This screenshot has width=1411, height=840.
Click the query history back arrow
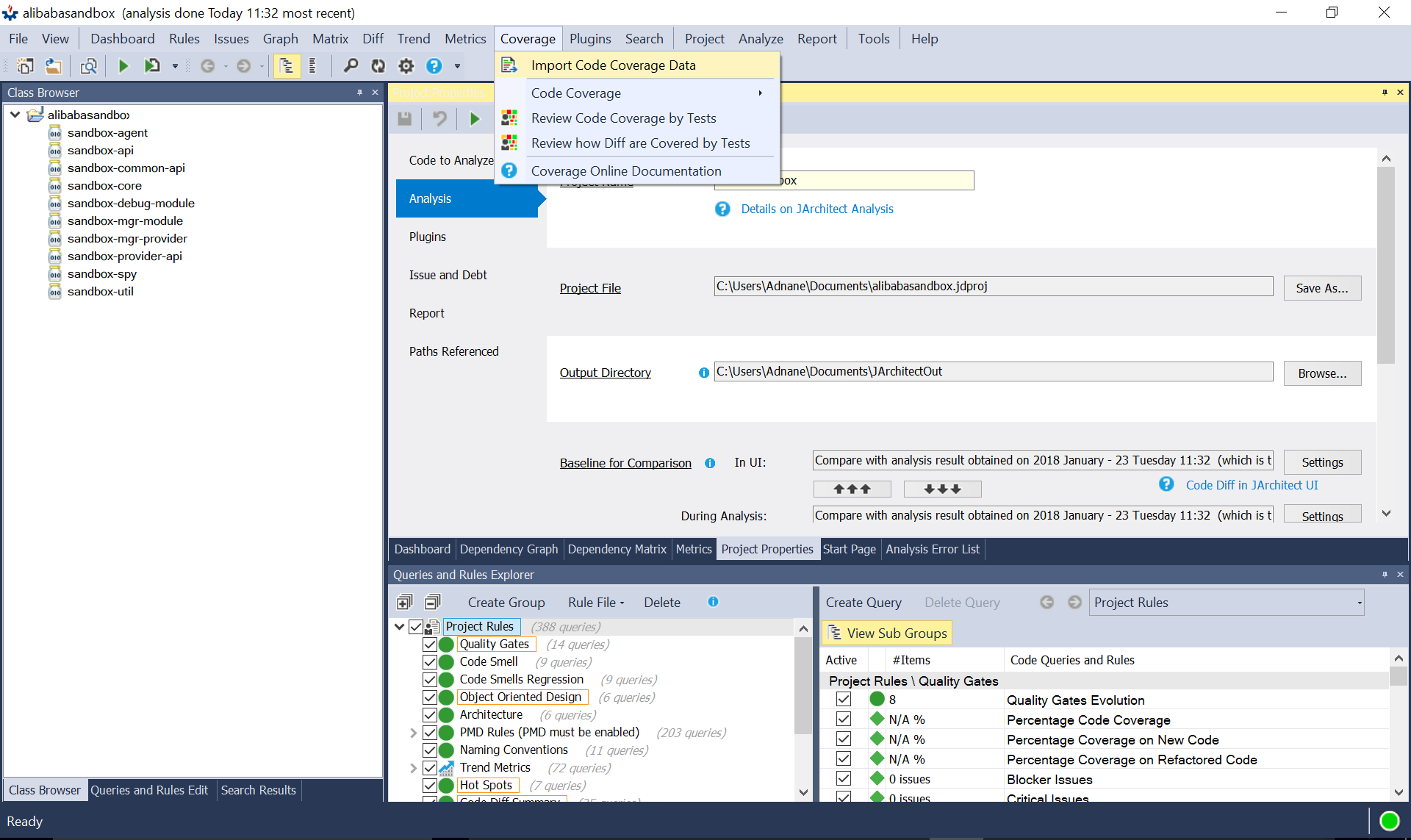[x=1047, y=603]
